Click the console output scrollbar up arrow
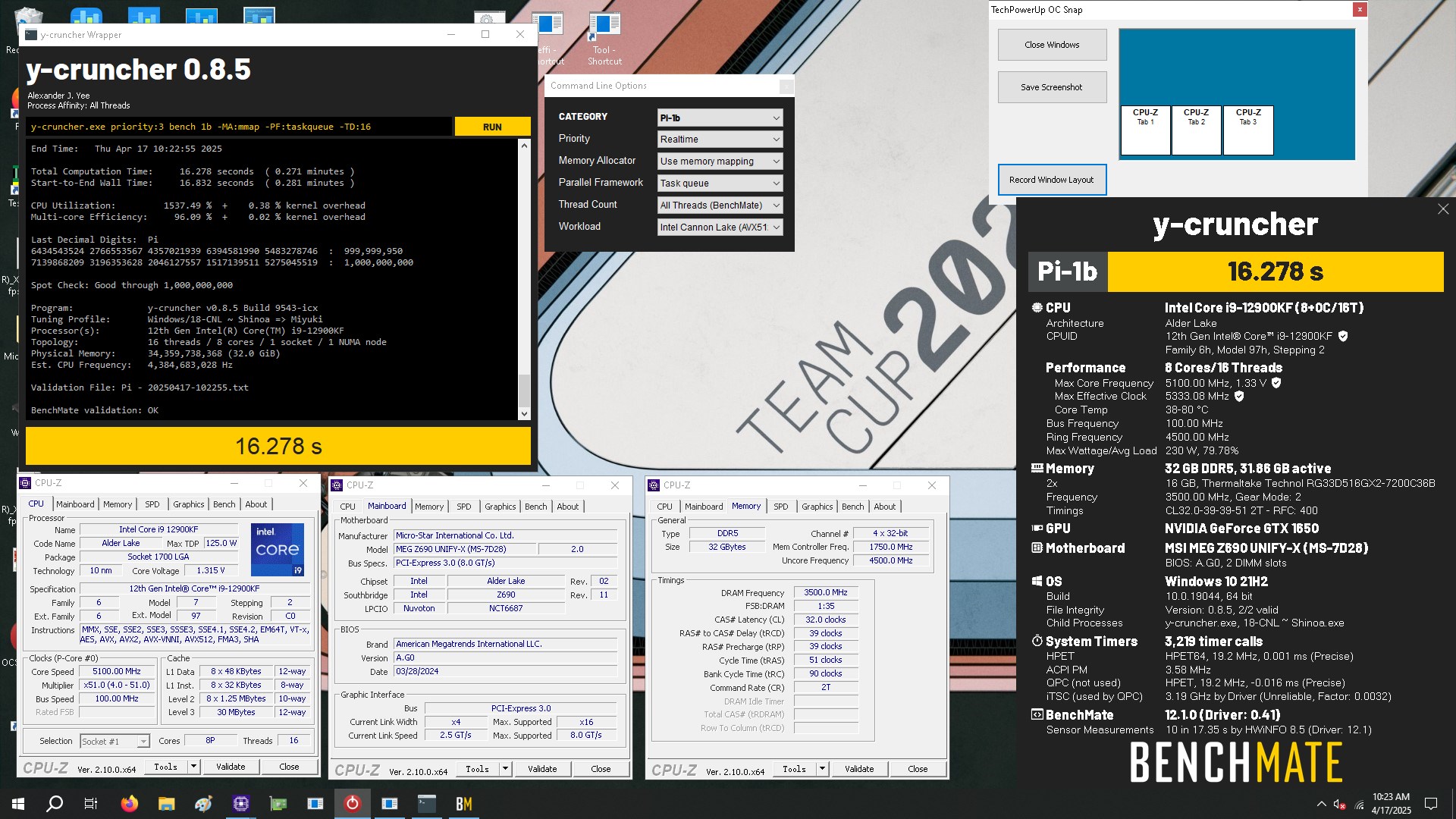The height and width of the screenshot is (819, 1456). tap(524, 145)
